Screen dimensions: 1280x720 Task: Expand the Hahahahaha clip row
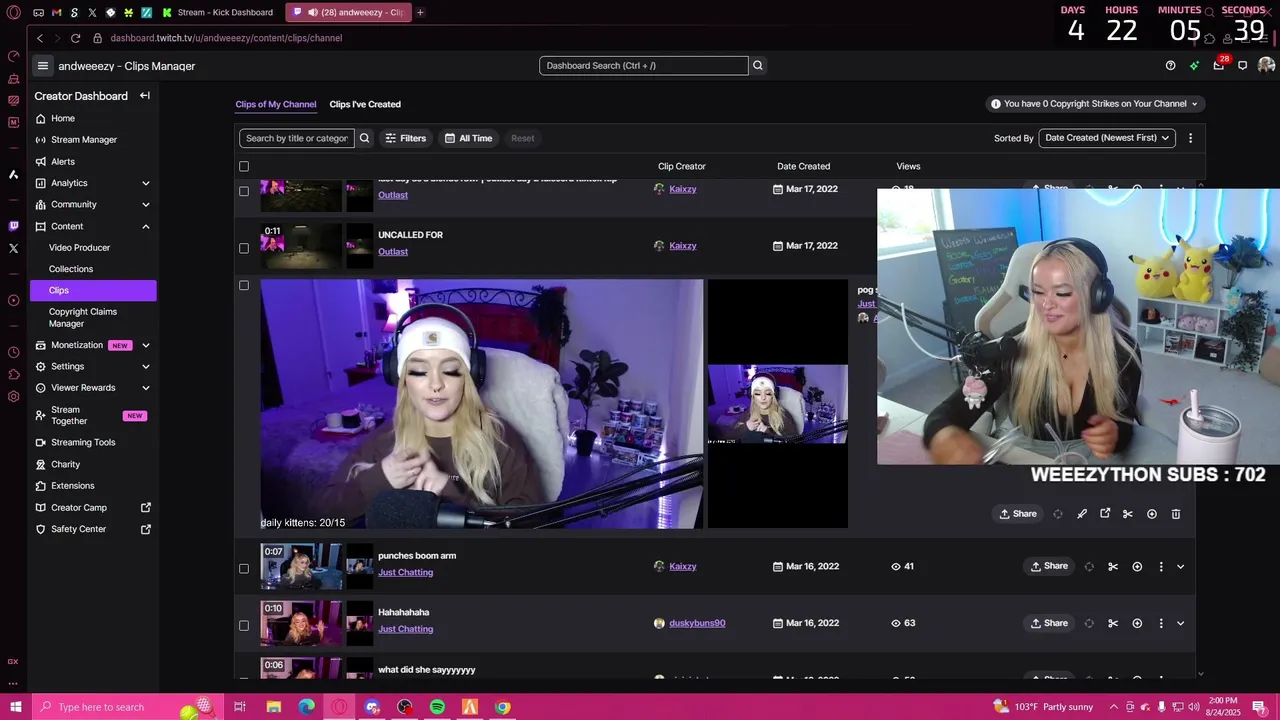coord(1181,624)
